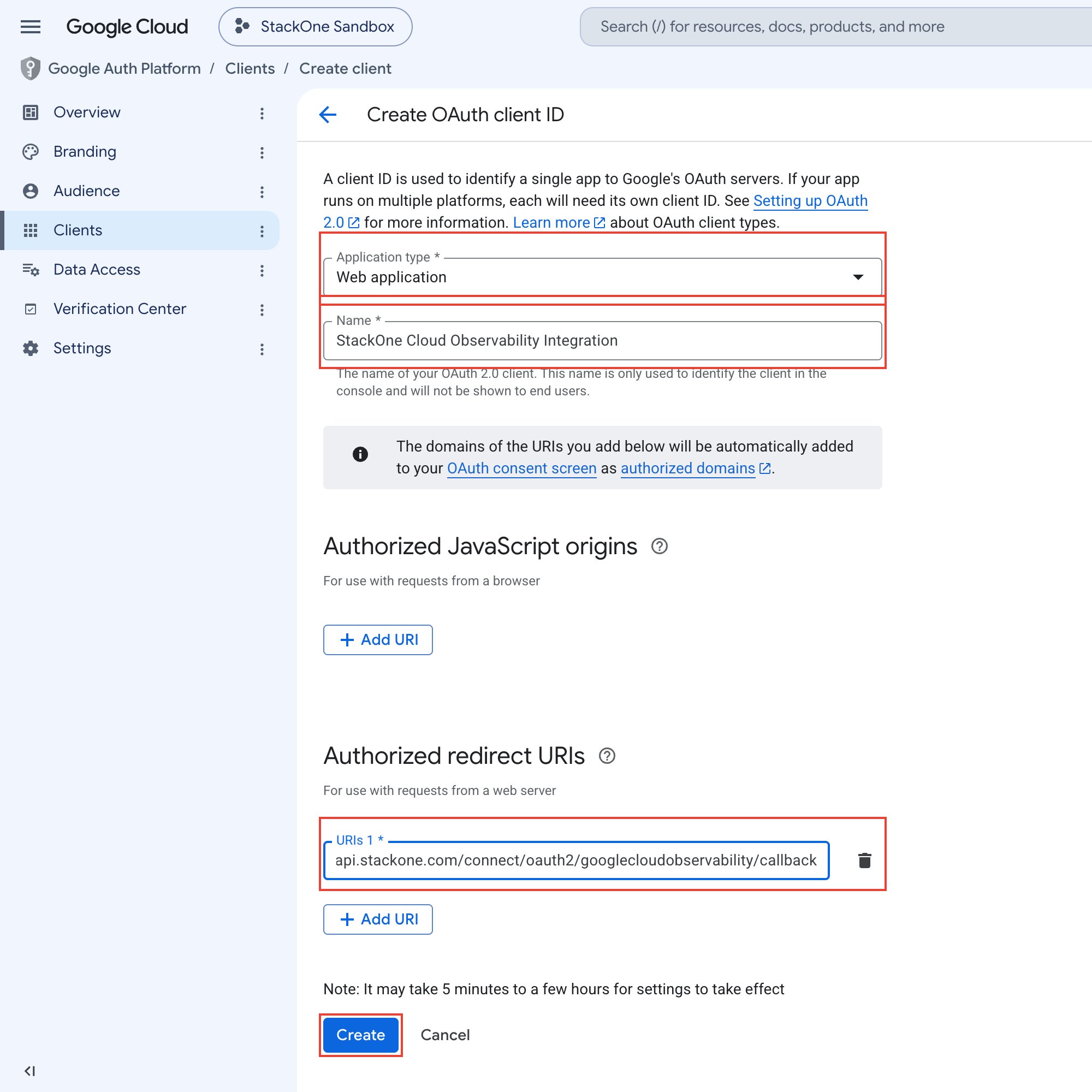Open the Audience more-options menu
1092x1092 pixels.
(x=262, y=192)
